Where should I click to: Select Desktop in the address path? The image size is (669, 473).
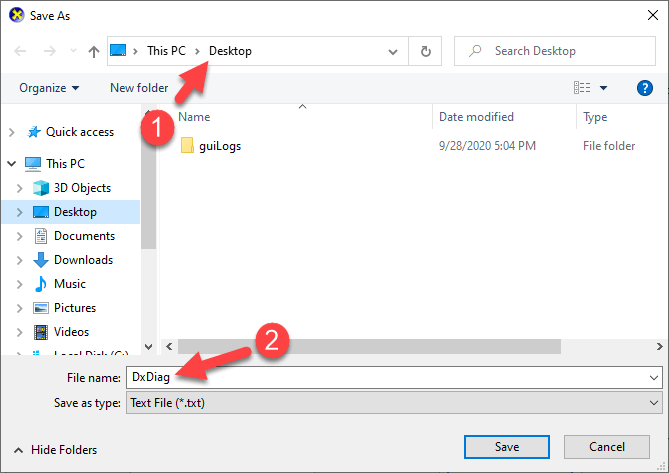(x=230, y=51)
